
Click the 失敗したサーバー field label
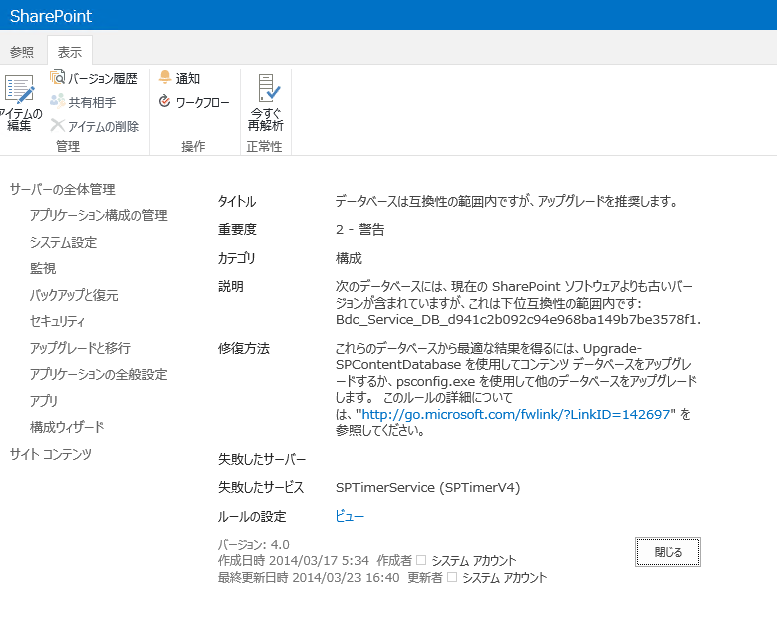(x=262, y=459)
